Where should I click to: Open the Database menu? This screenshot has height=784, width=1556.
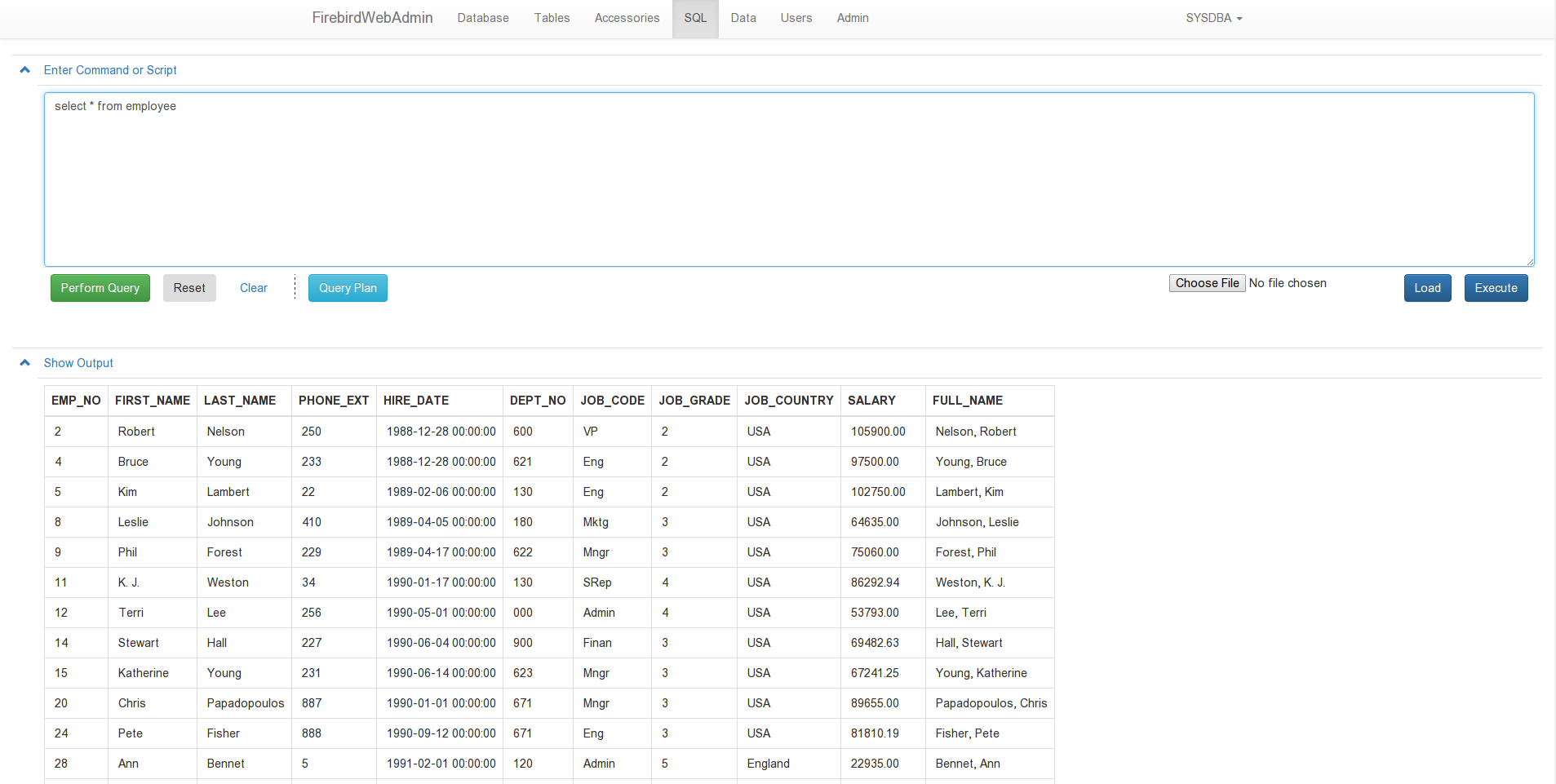(x=482, y=18)
